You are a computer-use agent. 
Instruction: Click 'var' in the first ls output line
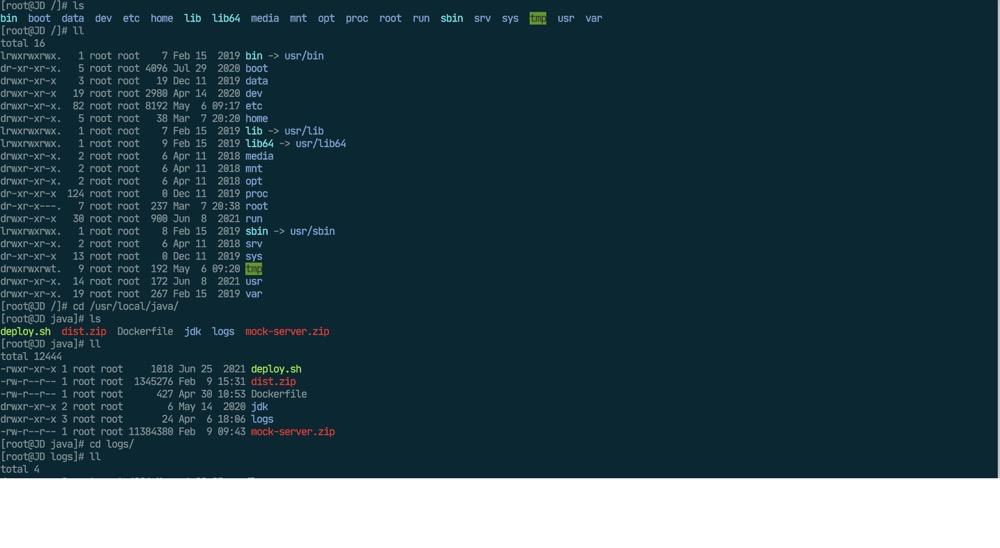pyautogui.click(x=594, y=19)
